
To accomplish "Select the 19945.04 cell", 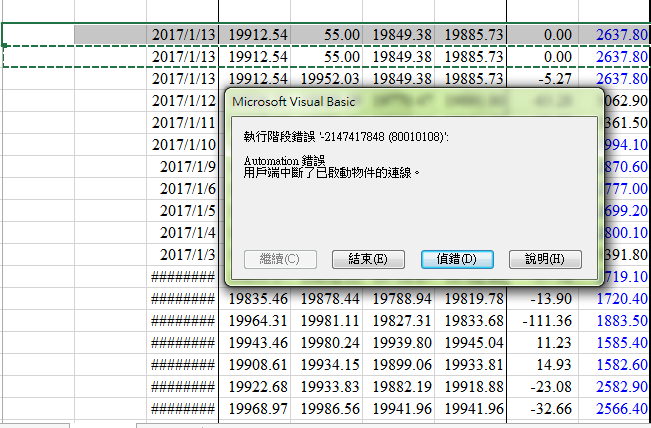I will pos(470,342).
